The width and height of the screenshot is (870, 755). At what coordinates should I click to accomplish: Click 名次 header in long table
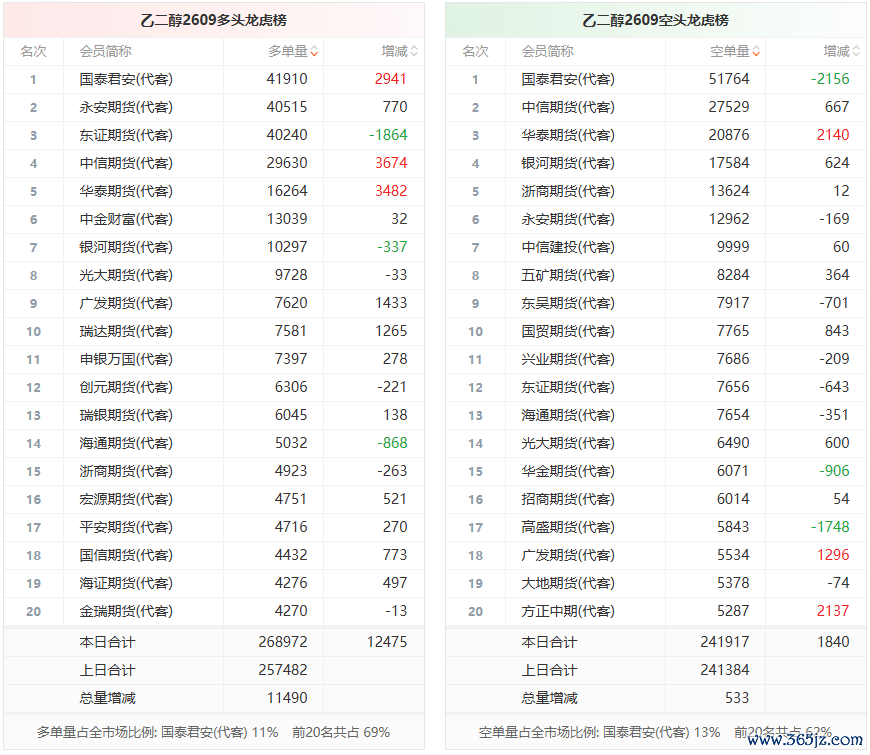[x=33, y=52]
